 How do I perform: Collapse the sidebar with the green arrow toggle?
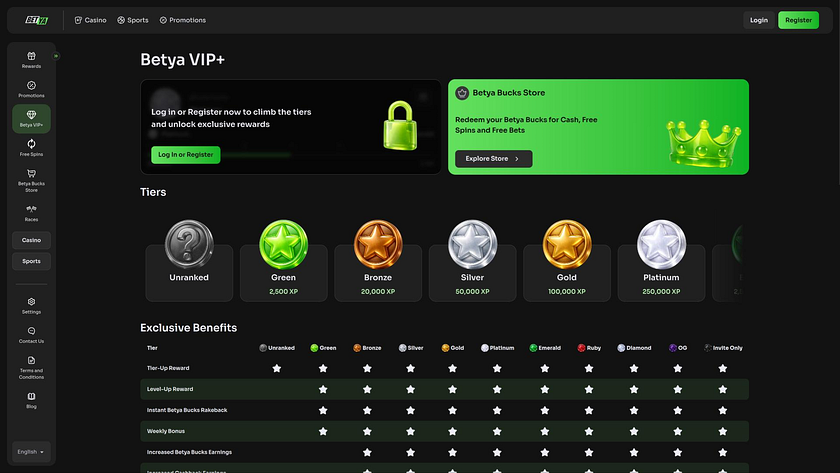56,56
